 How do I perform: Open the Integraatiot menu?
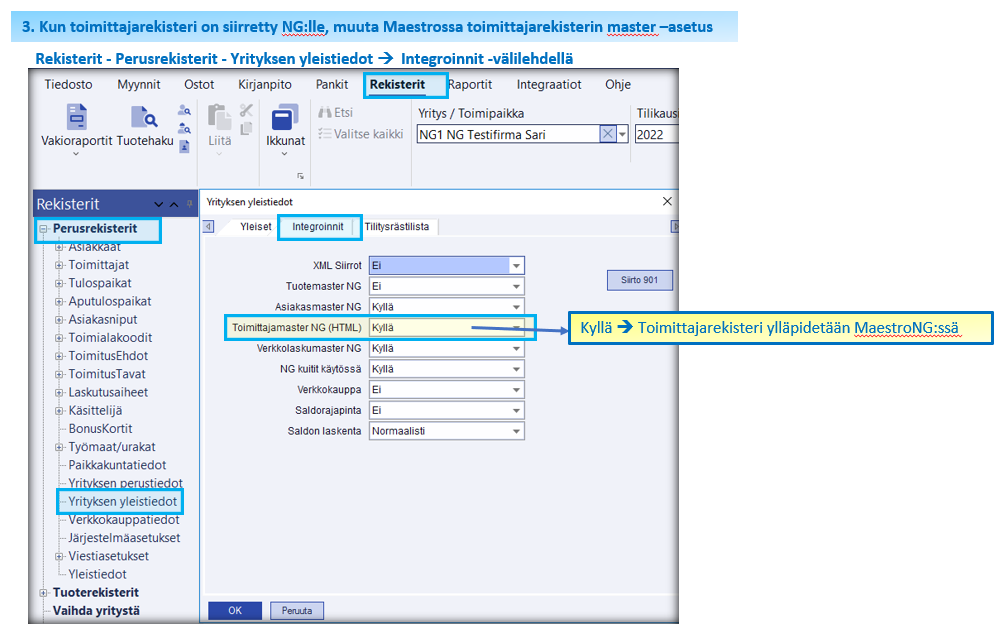point(548,85)
